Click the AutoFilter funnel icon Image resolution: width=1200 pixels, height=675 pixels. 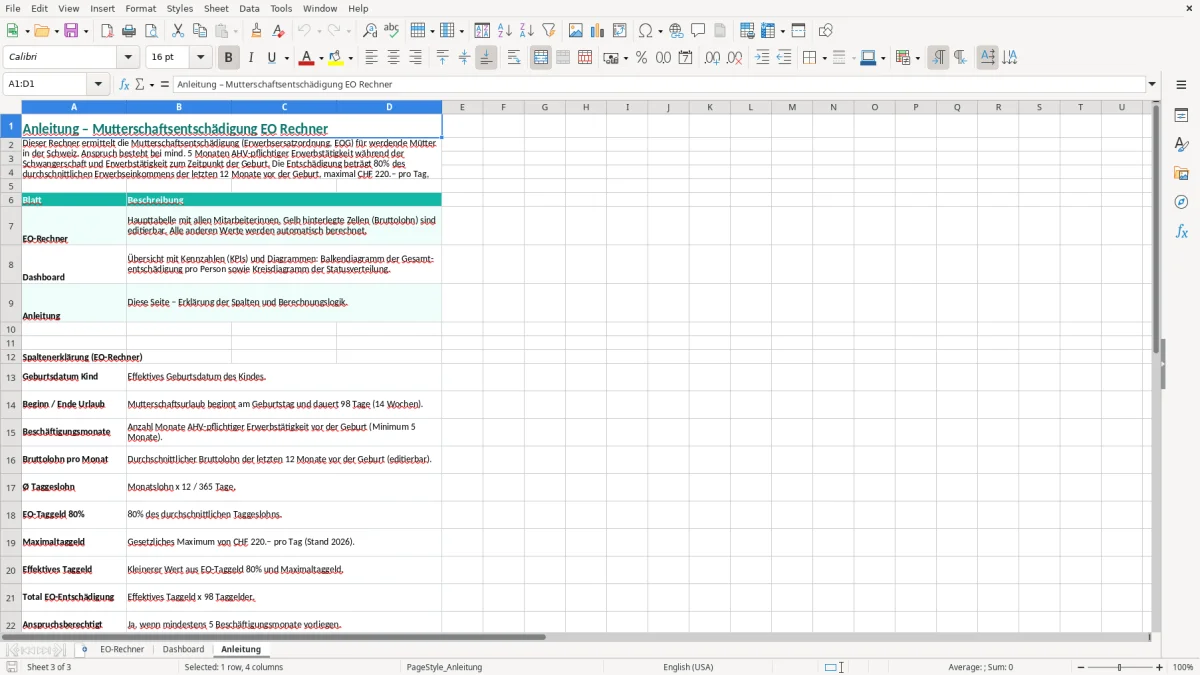549,31
